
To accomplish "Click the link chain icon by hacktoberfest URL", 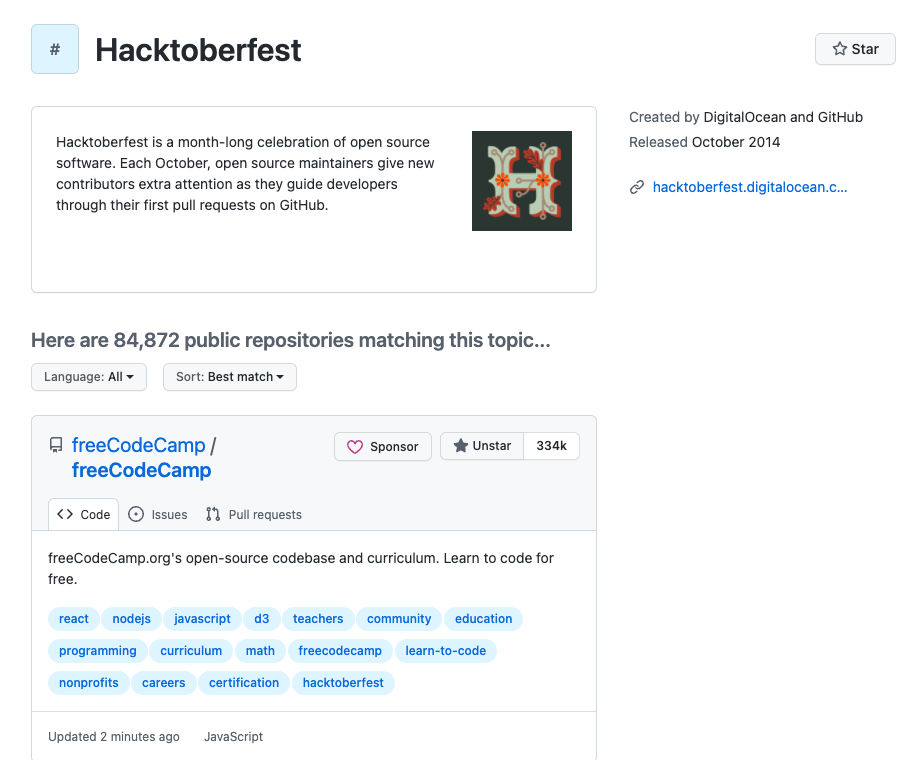I will tap(637, 187).
